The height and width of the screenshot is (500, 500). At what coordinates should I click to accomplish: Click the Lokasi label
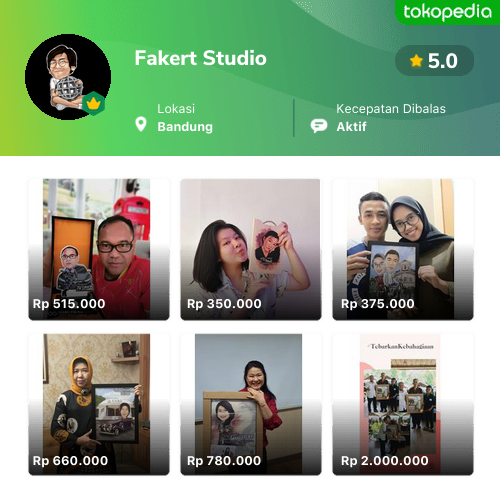click(176, 109)
